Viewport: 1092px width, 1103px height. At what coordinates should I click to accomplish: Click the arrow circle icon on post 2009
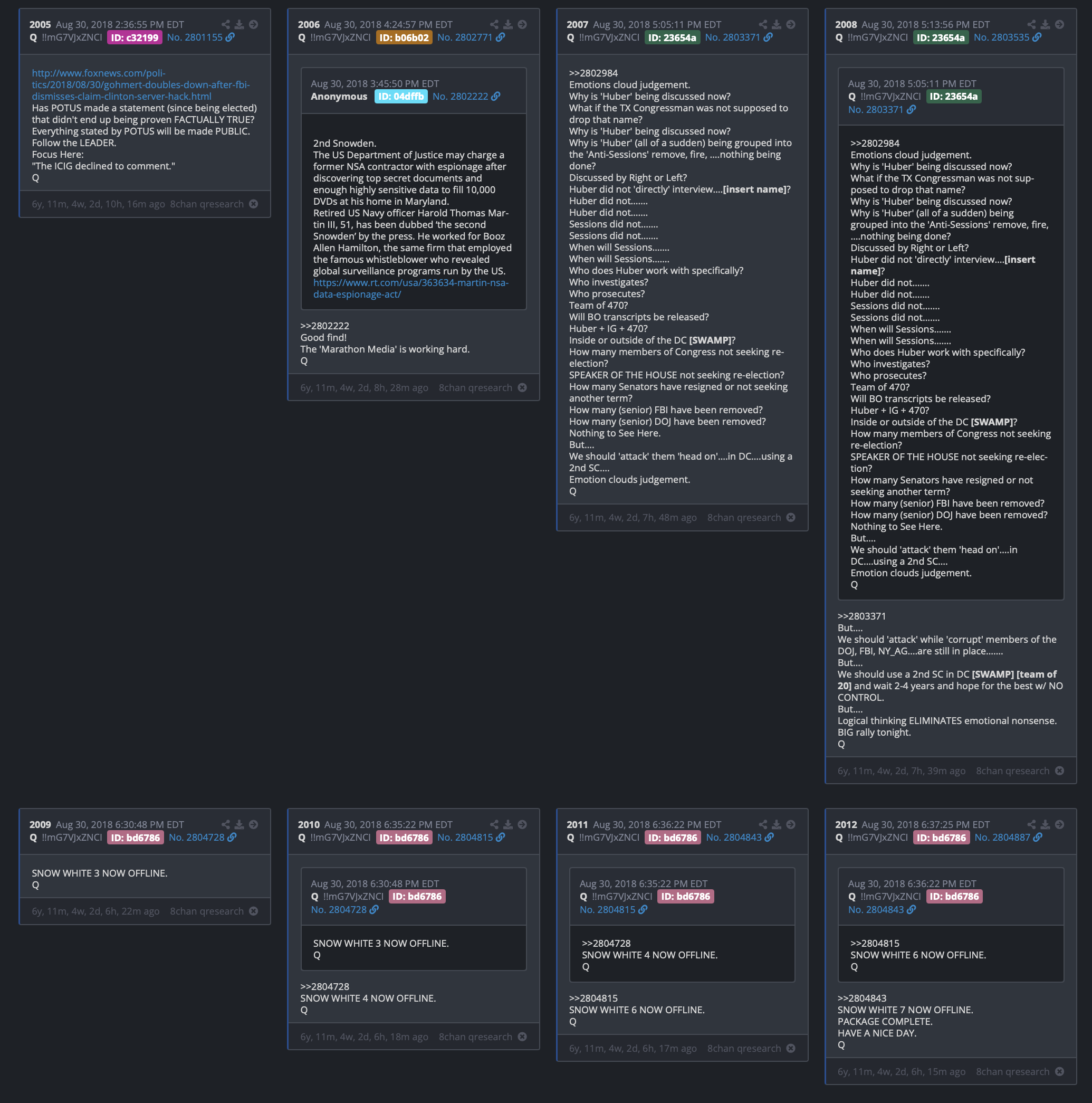click(253, 824)
